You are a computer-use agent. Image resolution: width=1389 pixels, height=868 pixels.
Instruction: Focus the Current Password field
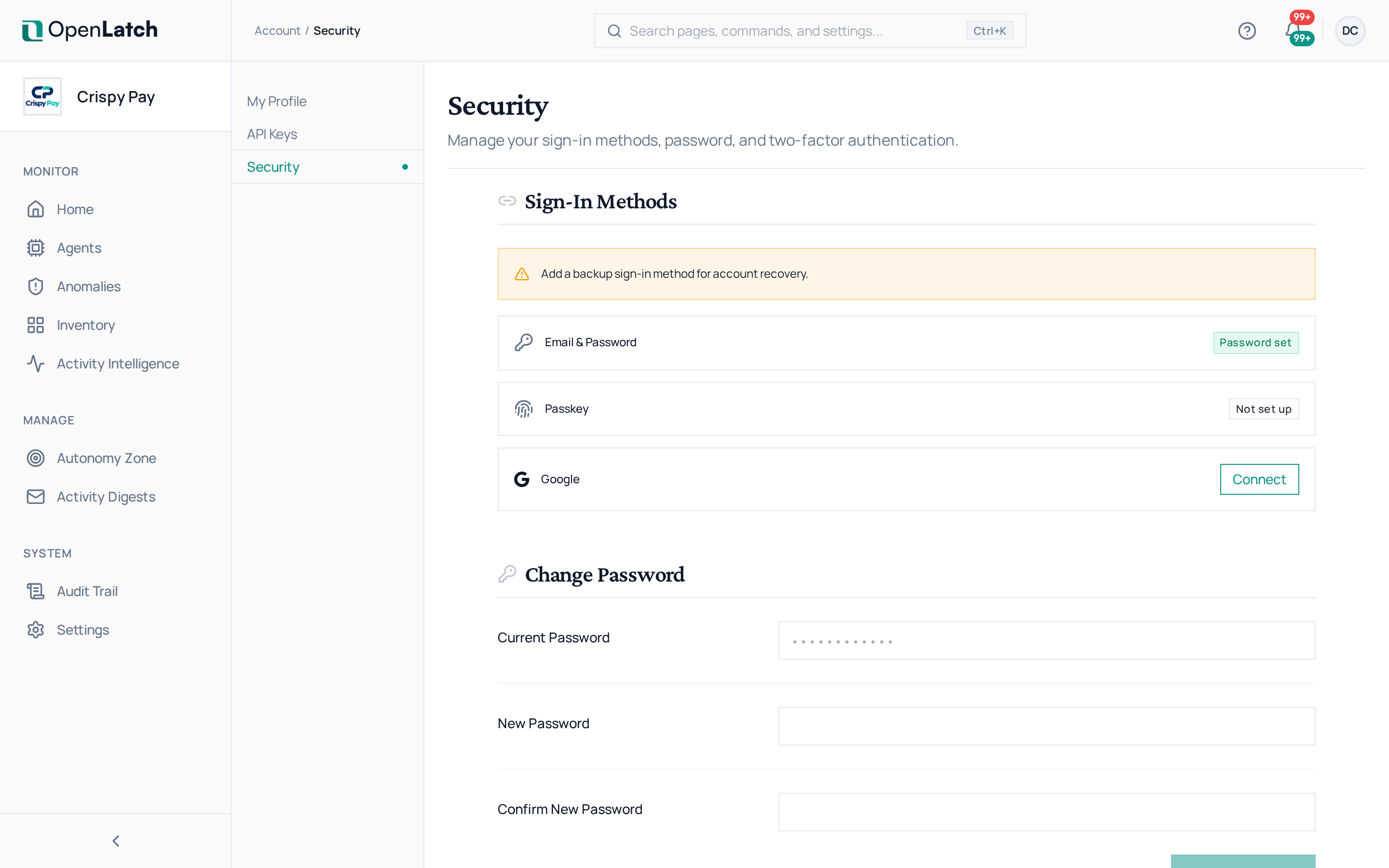click(1047, 640)
